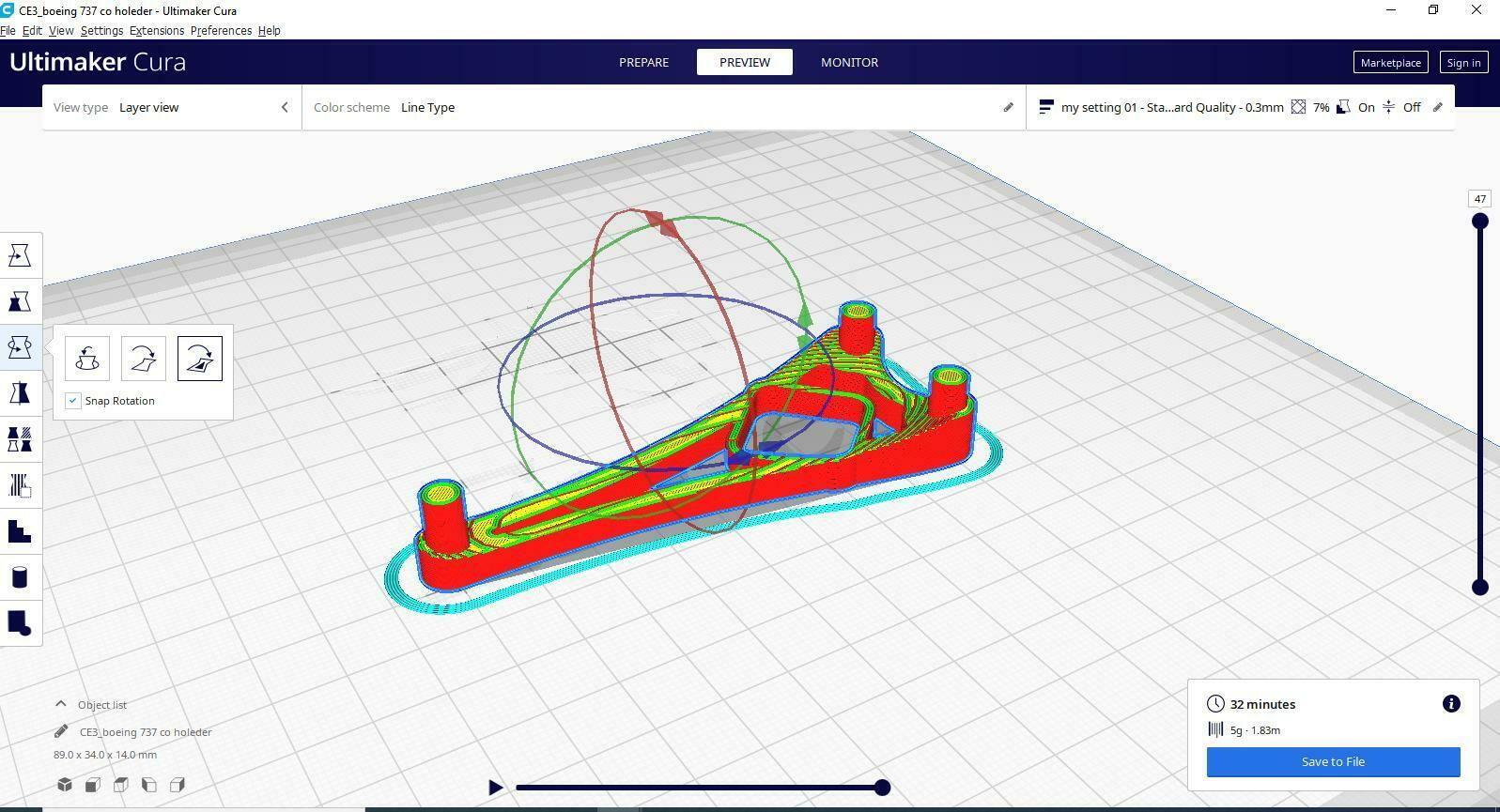The width and height of the screenshot is (1500, 812).
Task: Switch to the MONITOR stage
Action: (x=850, y=62)
